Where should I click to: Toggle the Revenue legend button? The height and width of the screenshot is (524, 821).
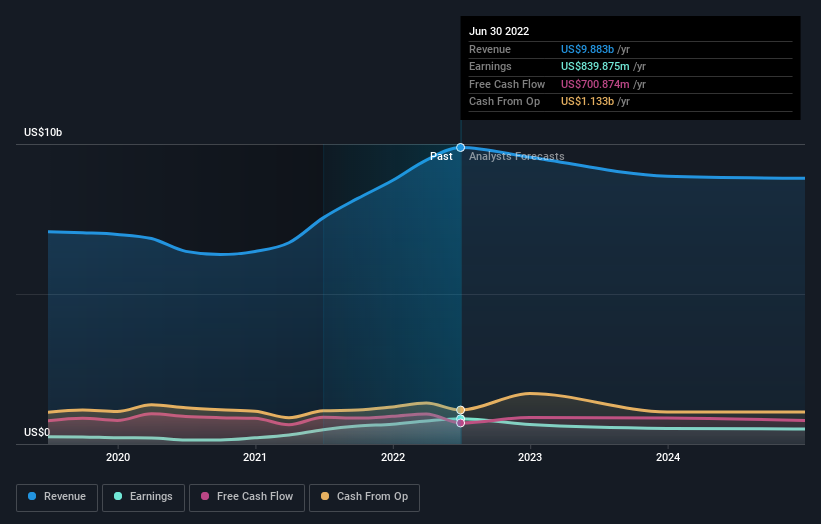tap(57, 497)
